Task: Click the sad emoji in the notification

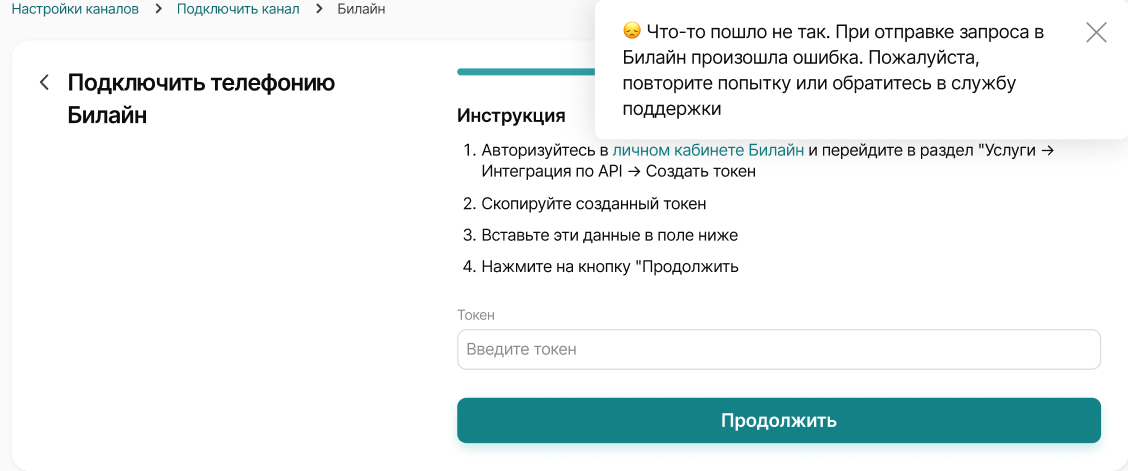Action: click(631, 32)
